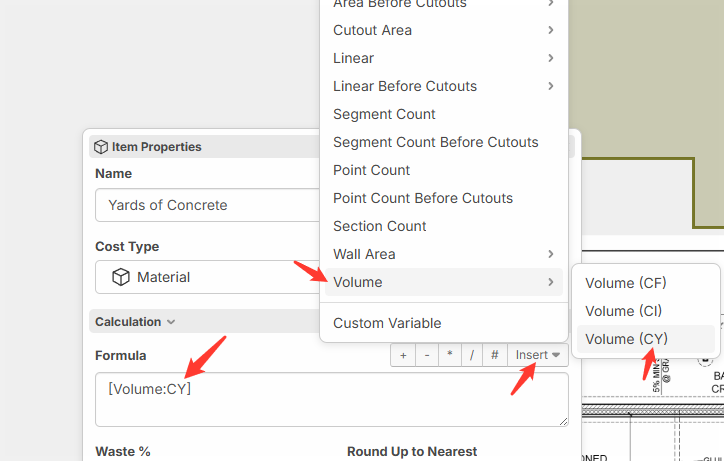724x461 pixels.
Task: Open the Linear submenu
Action: (443, 58)
